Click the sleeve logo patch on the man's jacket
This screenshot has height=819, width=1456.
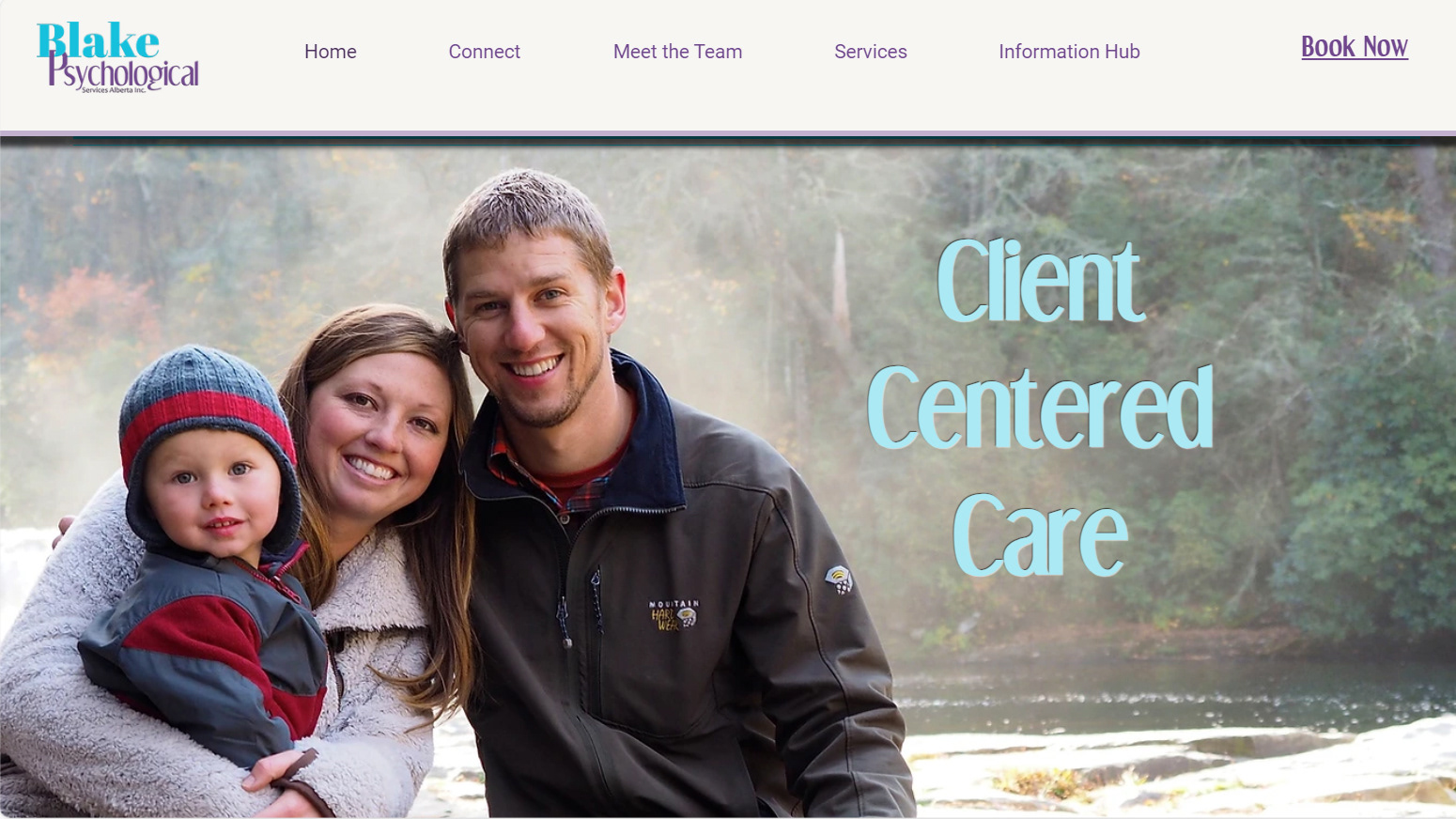(839, 579)
